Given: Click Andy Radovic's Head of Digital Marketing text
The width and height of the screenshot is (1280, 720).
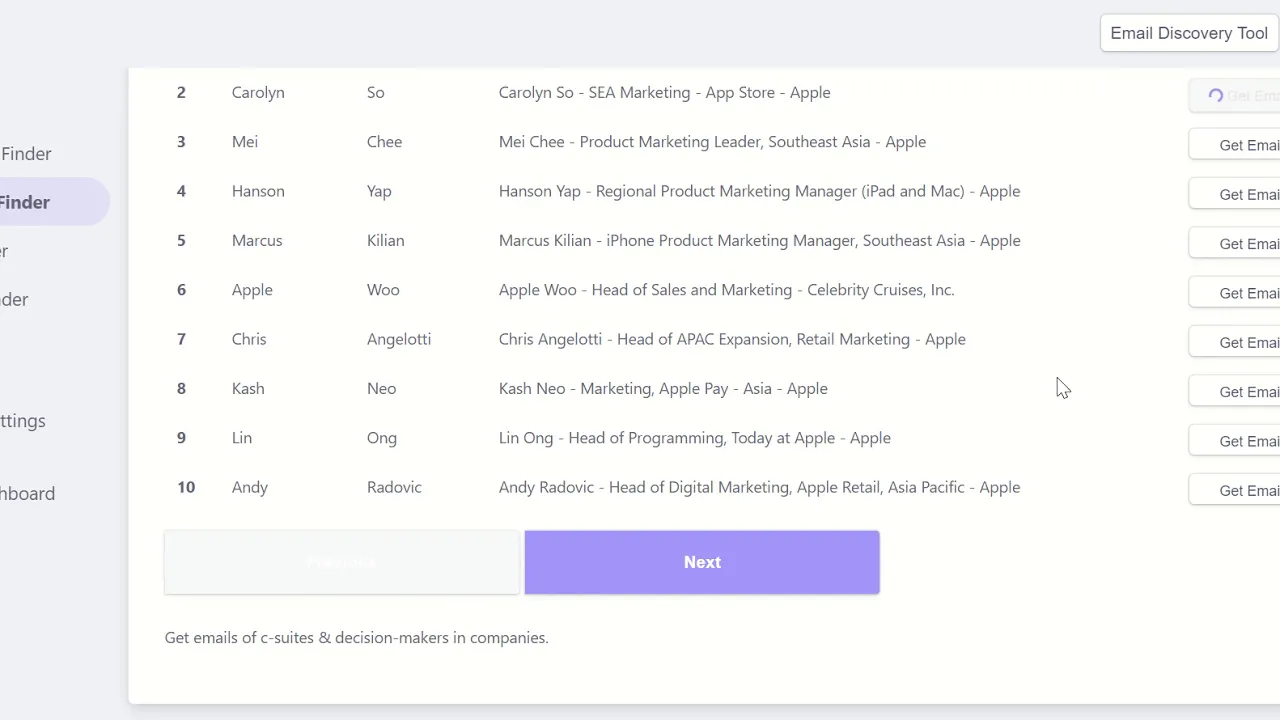Looking at the screenshot, I should 759,487.
